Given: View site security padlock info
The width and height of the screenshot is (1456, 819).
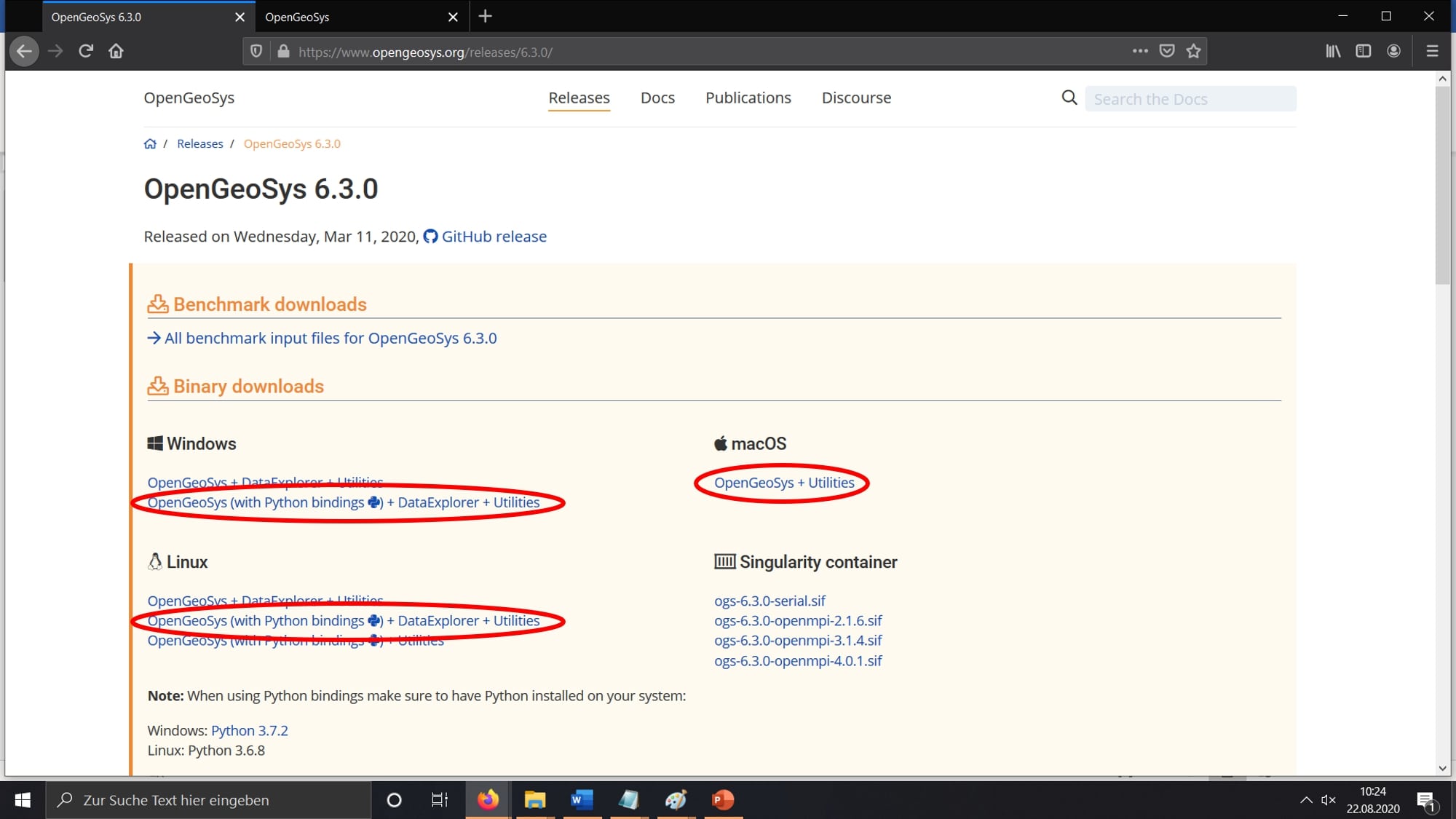Looking at the screenshot, I should point(284,52).
